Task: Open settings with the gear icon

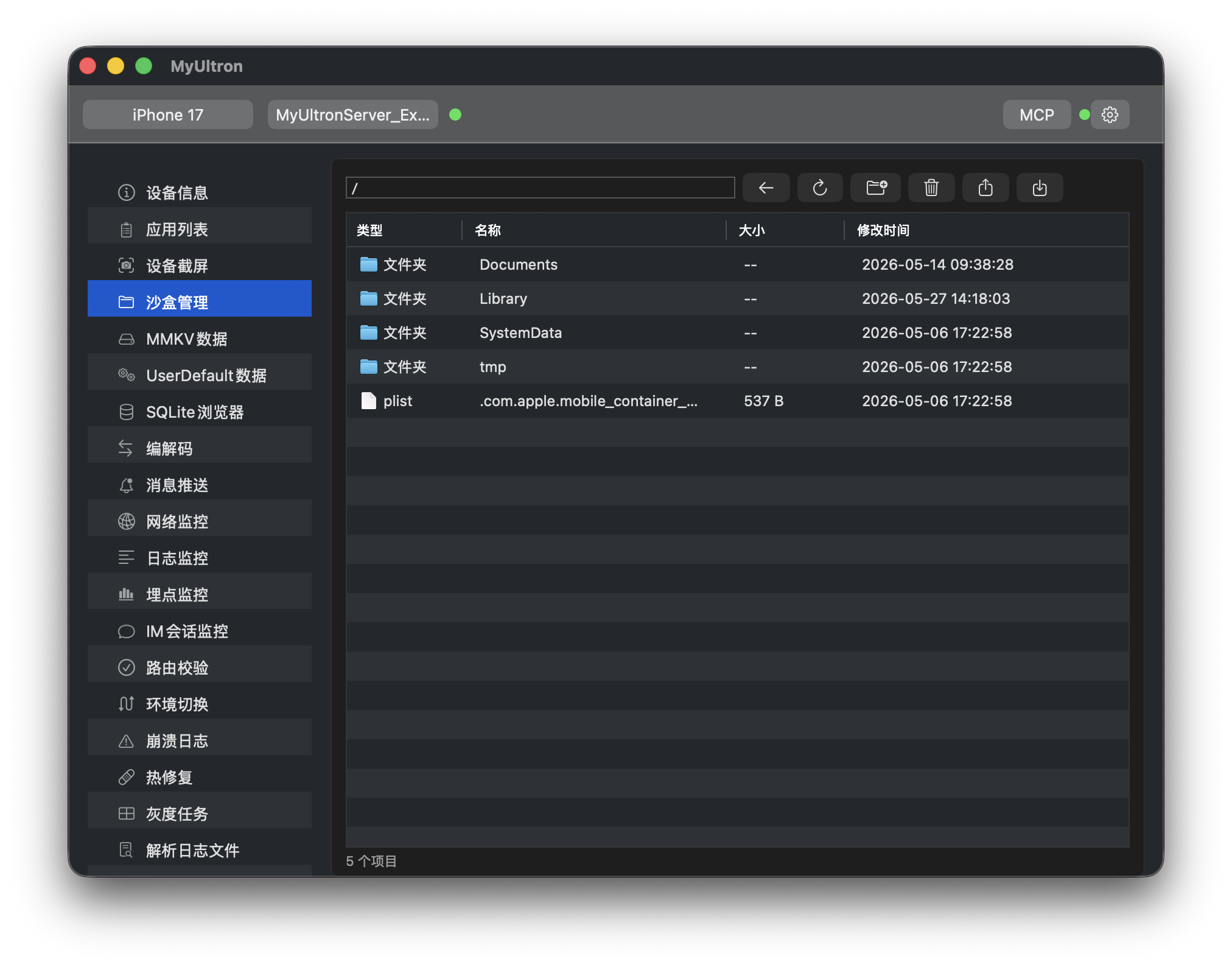Action: 1110,114
